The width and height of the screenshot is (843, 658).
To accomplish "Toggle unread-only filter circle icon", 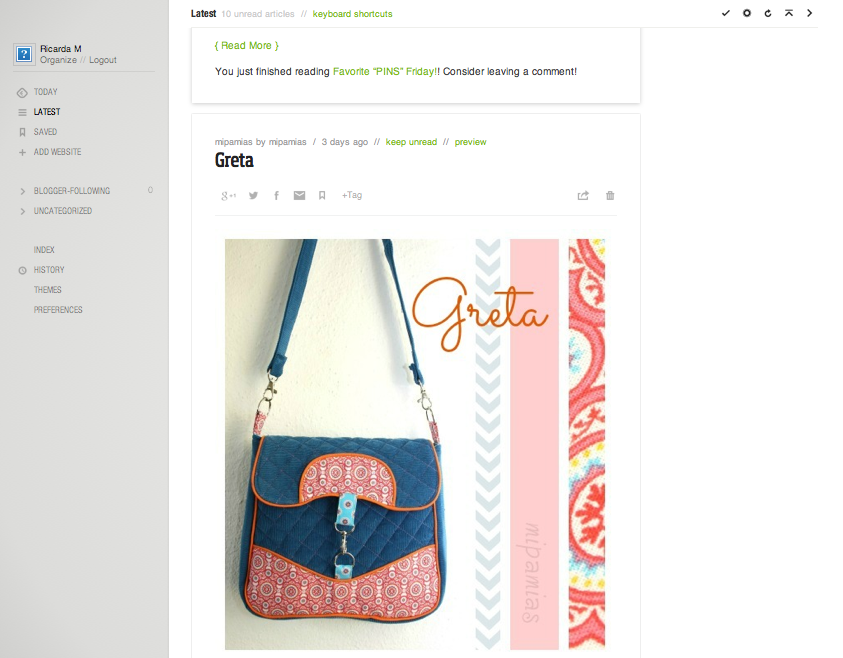I will click(x=747, y=13).
